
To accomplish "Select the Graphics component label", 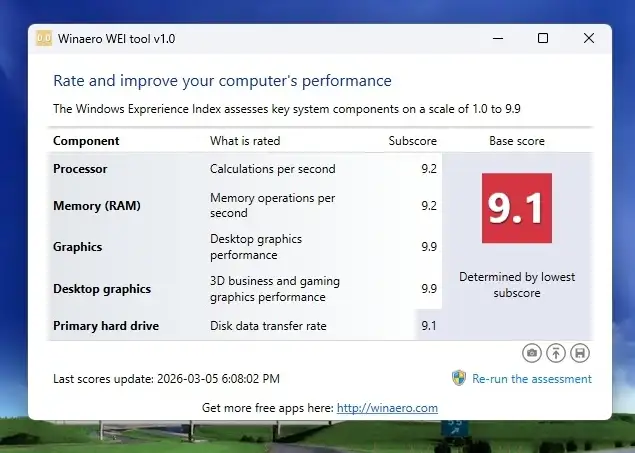I will pos(77,247).
